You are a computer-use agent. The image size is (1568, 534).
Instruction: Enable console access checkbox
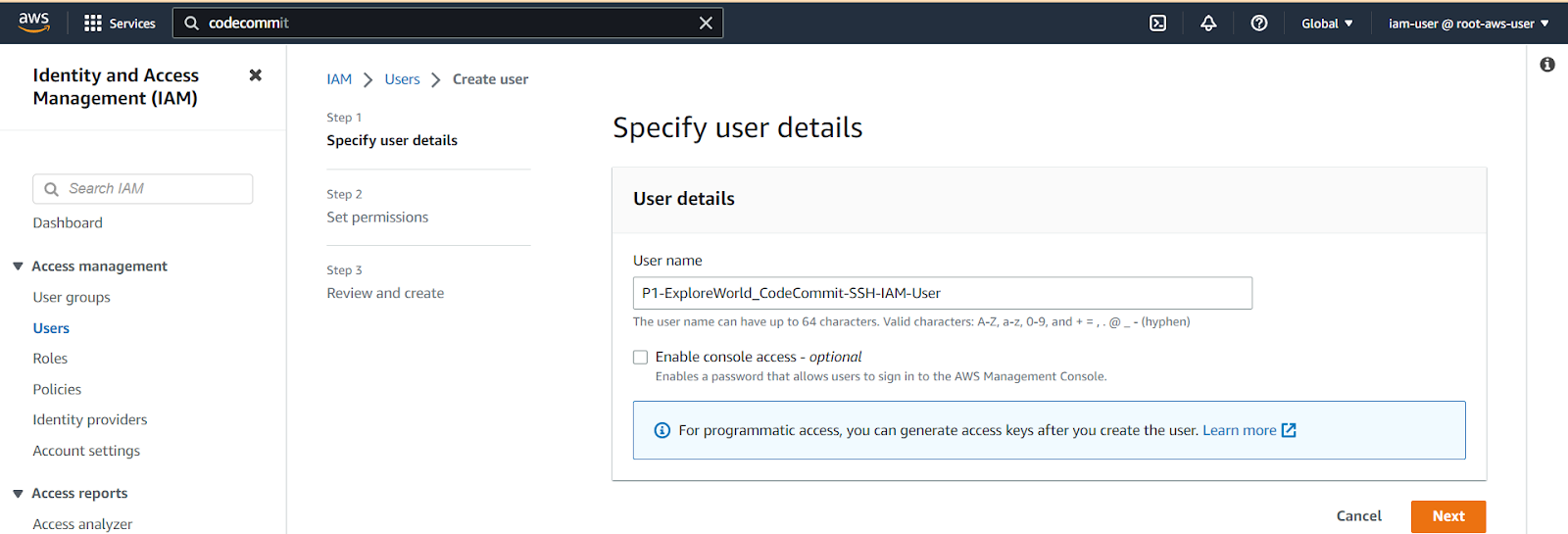641,358
